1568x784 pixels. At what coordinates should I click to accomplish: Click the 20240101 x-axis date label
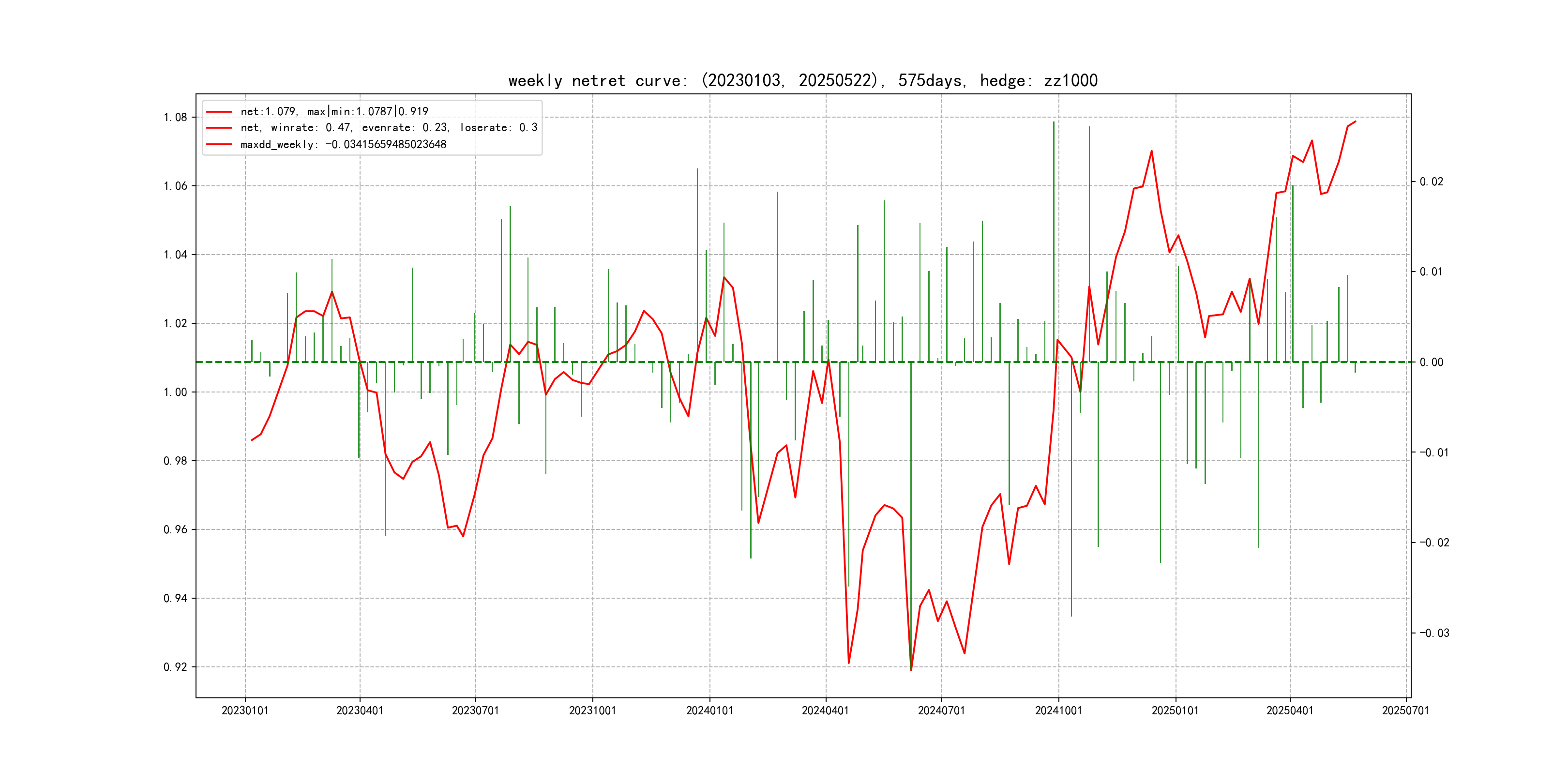click(709, 710)
